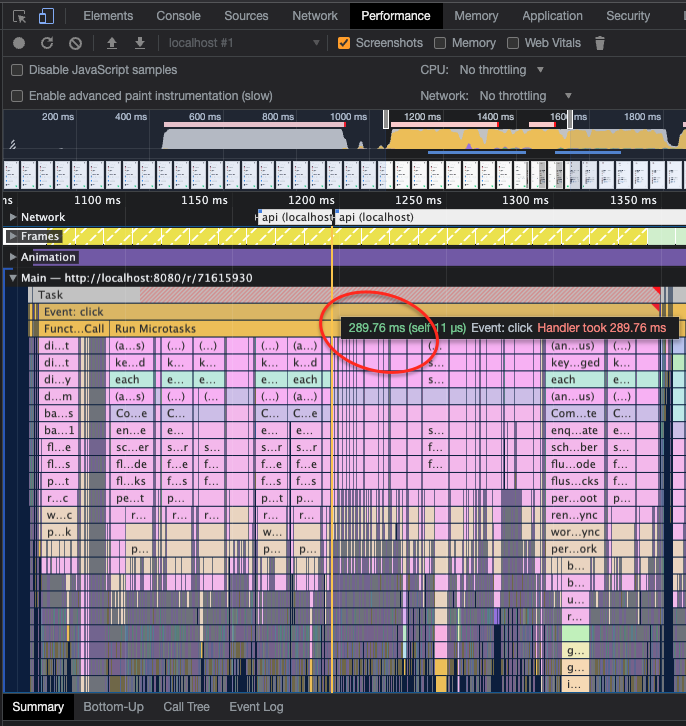The width and height of the screenshot is (686, 726).
Task: Click the Com...te flame block
Action: pos(574,413)
